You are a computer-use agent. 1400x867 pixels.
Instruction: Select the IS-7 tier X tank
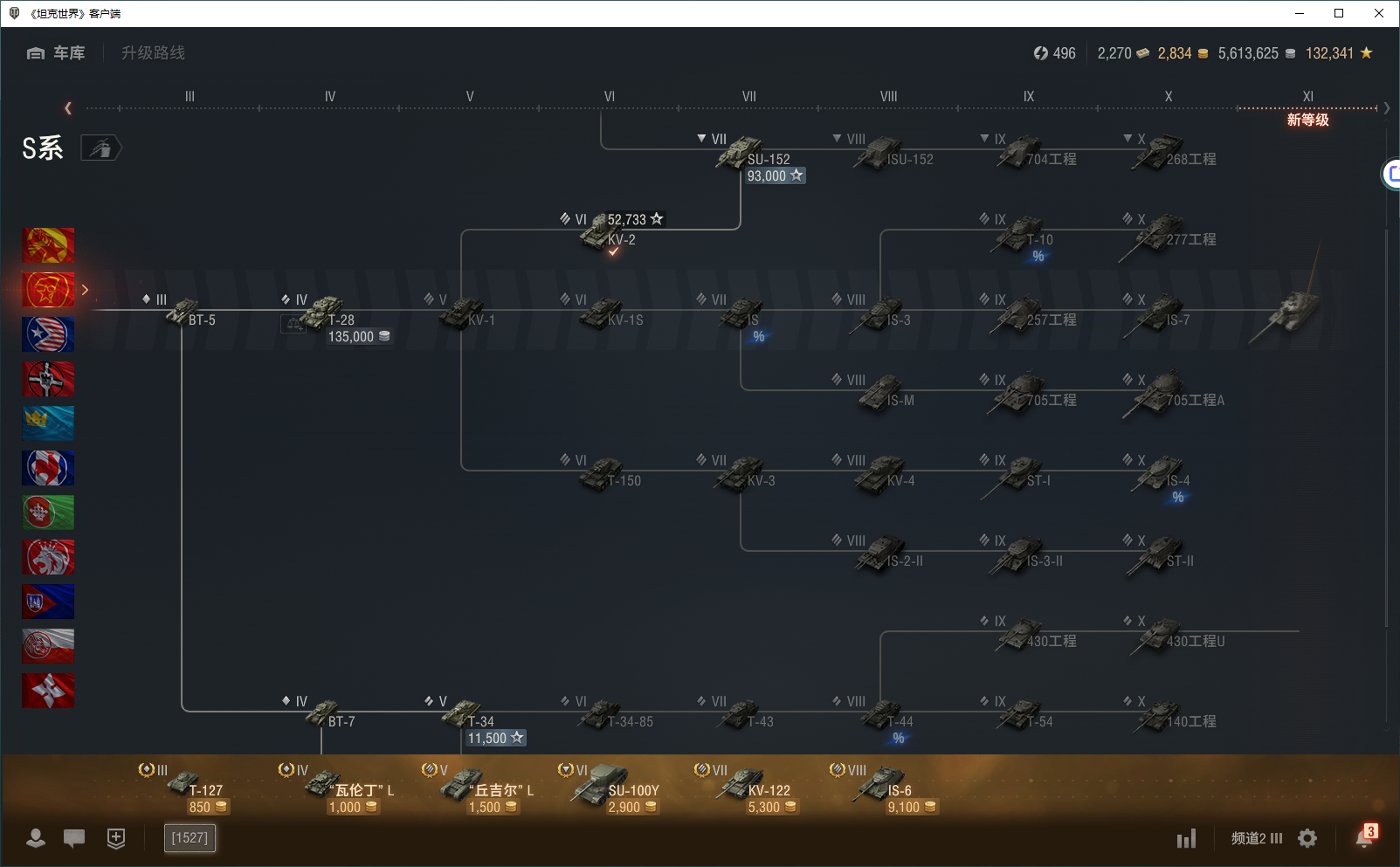coord(1160,316)
